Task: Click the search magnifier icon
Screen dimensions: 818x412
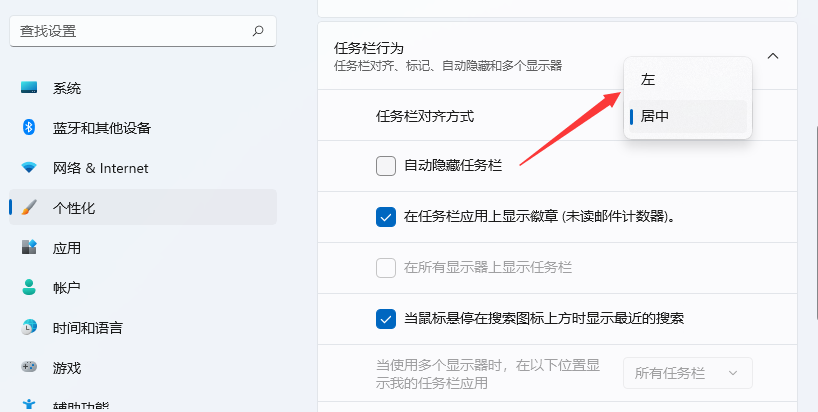Action: click(x=258, y=31)
